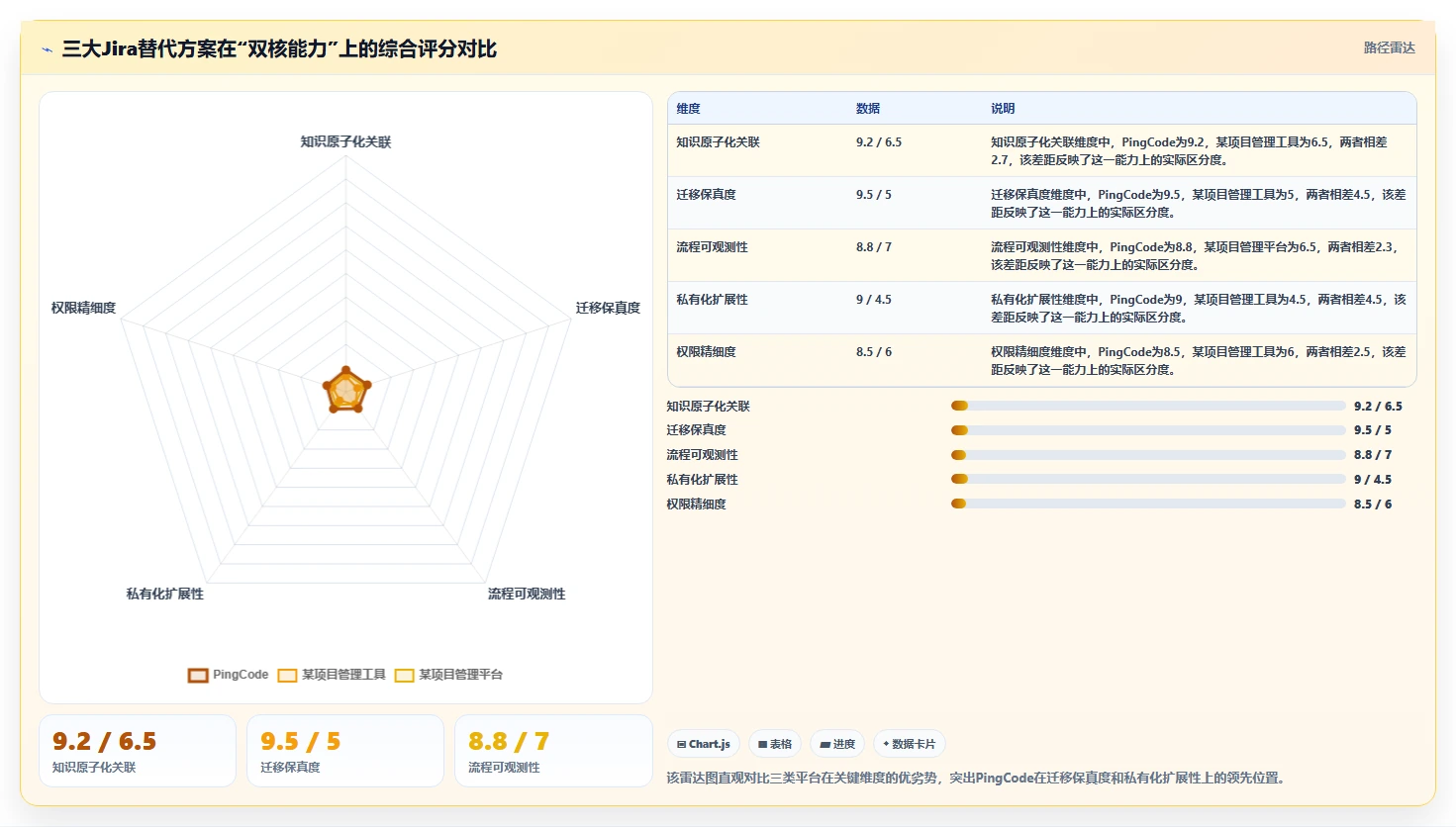
Task: Click the 9 / 4.5 value beside progress bar
Action: point(1373,480)
